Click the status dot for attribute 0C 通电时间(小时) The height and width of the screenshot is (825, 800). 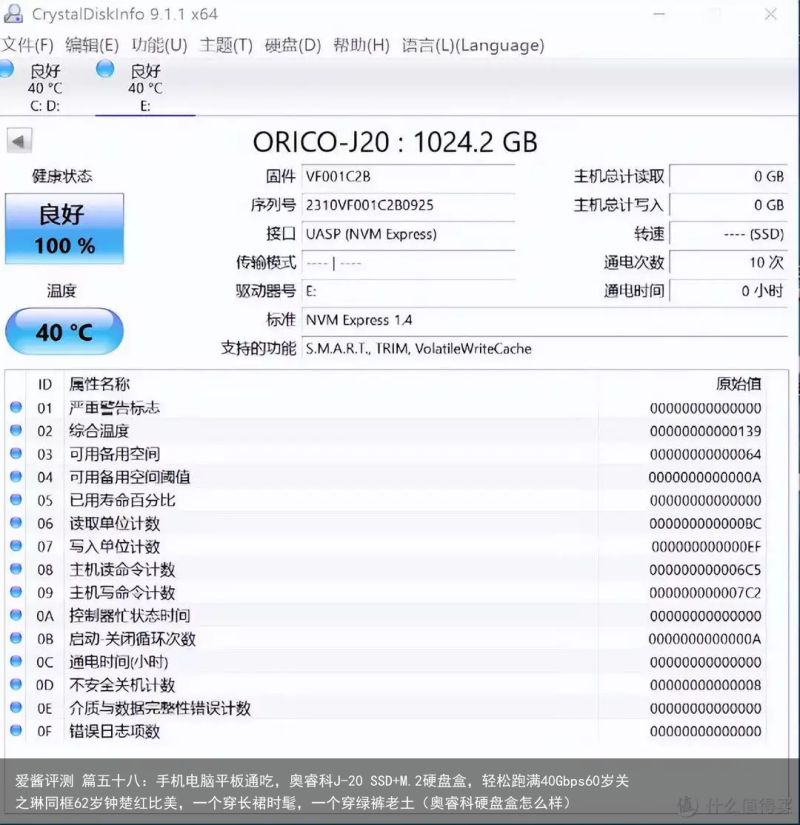(x=16, y=661)
